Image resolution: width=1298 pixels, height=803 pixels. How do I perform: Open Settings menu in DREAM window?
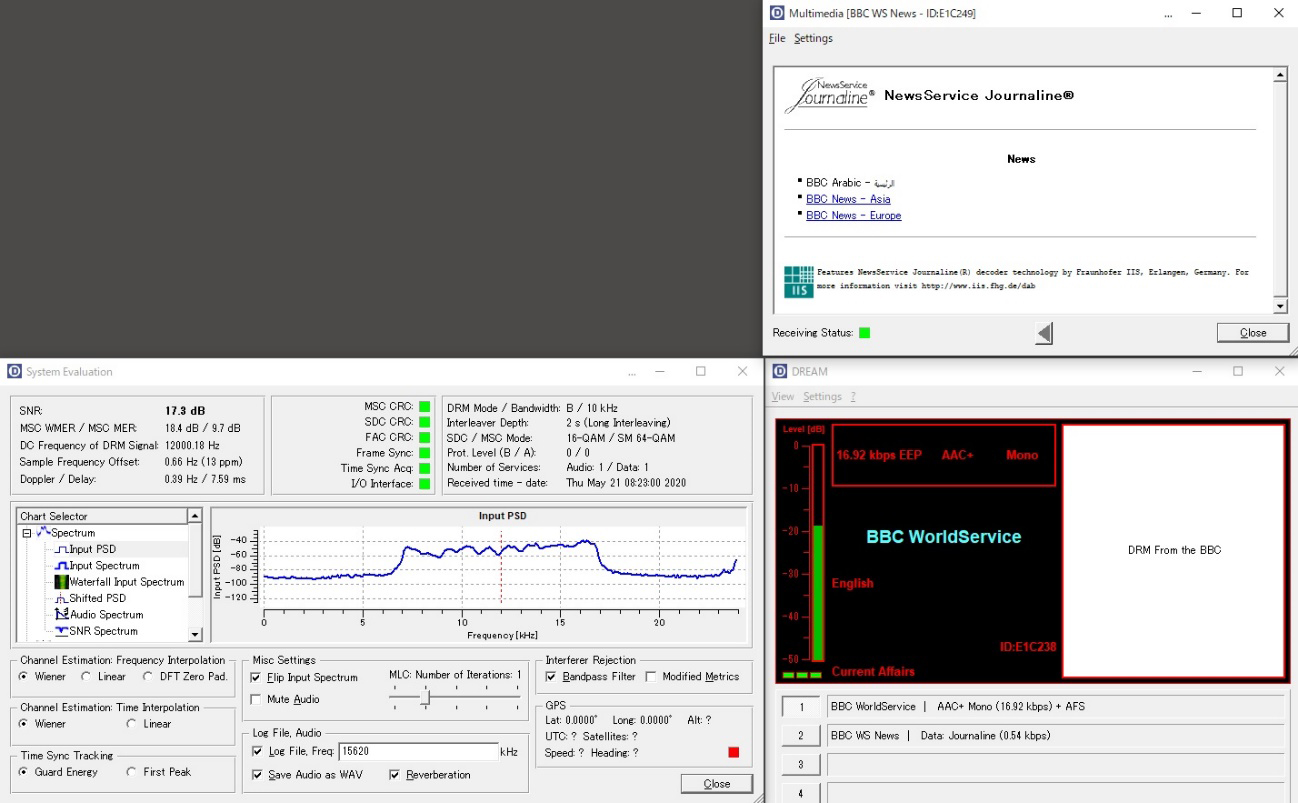coord(822,397)
